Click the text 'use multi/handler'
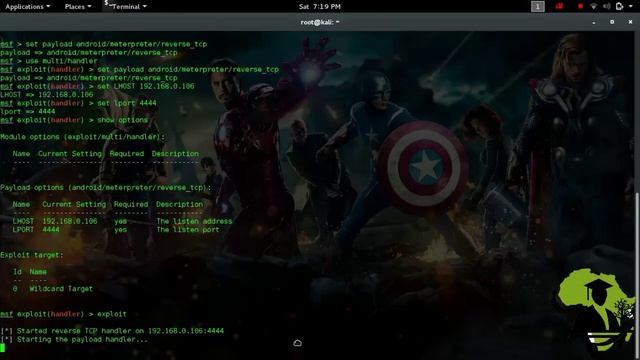 62,61
